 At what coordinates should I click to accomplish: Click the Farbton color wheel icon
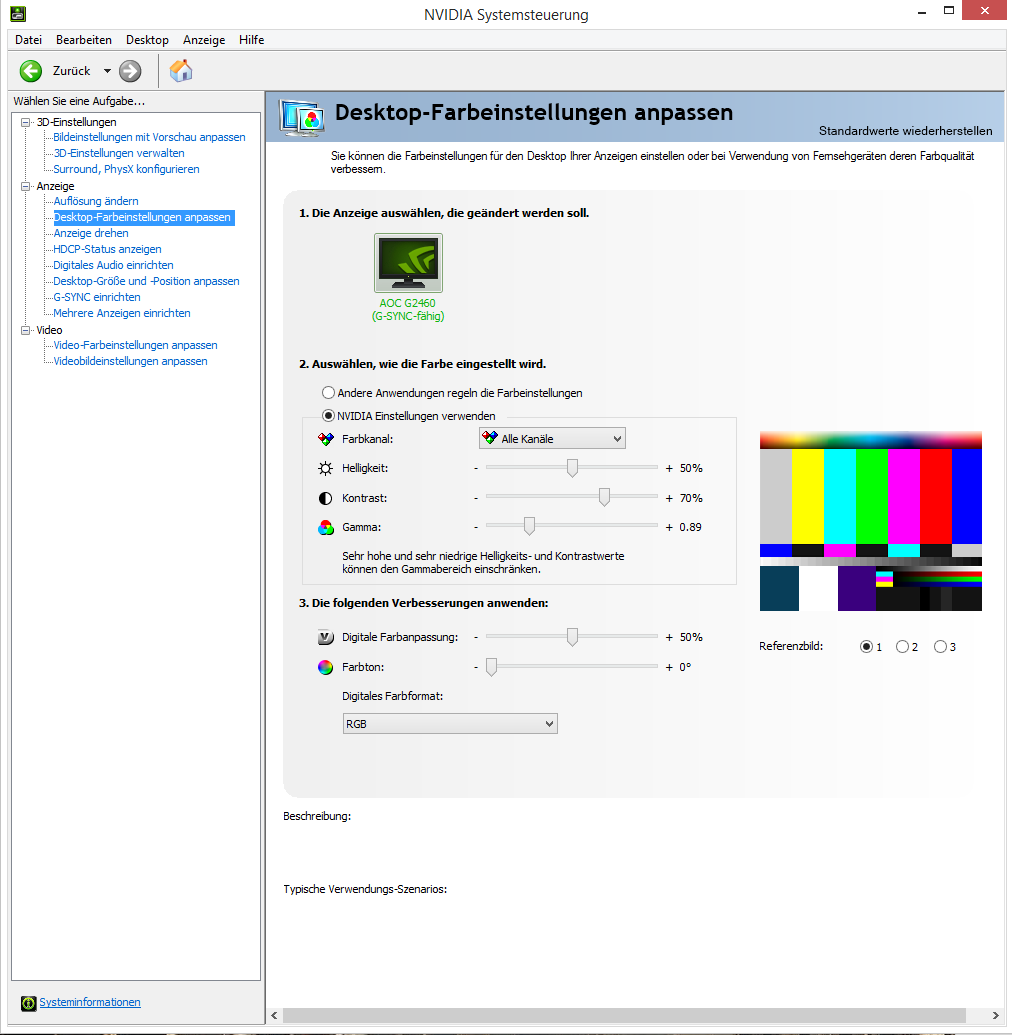(x=325, y=667)
